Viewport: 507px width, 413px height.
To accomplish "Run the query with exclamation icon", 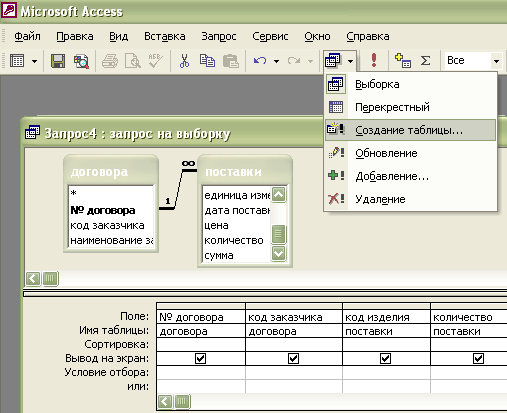I will (374, 60).
